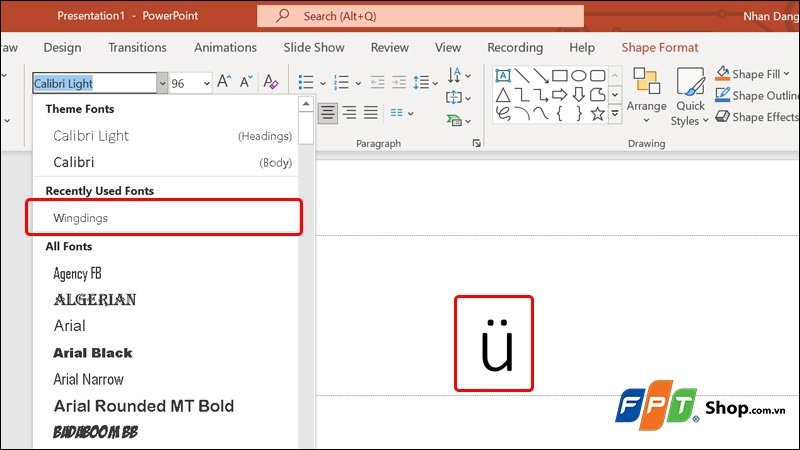Open the Help tab
800x450 pixels.
[x=582, y=47]
